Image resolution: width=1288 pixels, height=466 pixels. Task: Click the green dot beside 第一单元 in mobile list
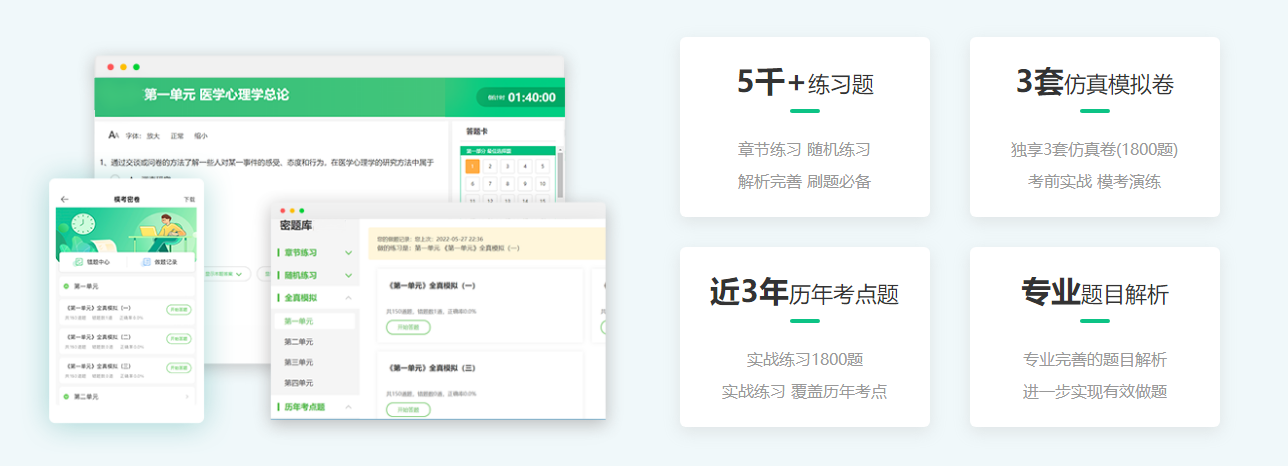[x=66, y=286]
